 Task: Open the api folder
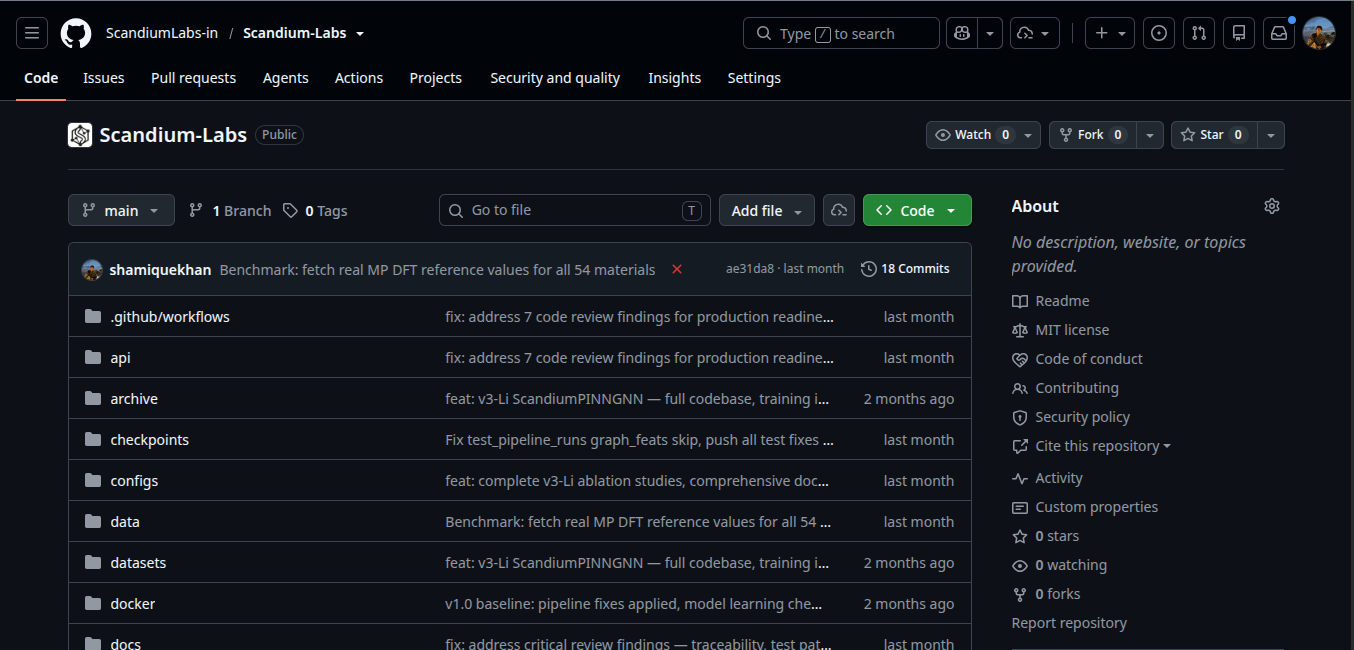pyautogui.click(x=121, y=358)
